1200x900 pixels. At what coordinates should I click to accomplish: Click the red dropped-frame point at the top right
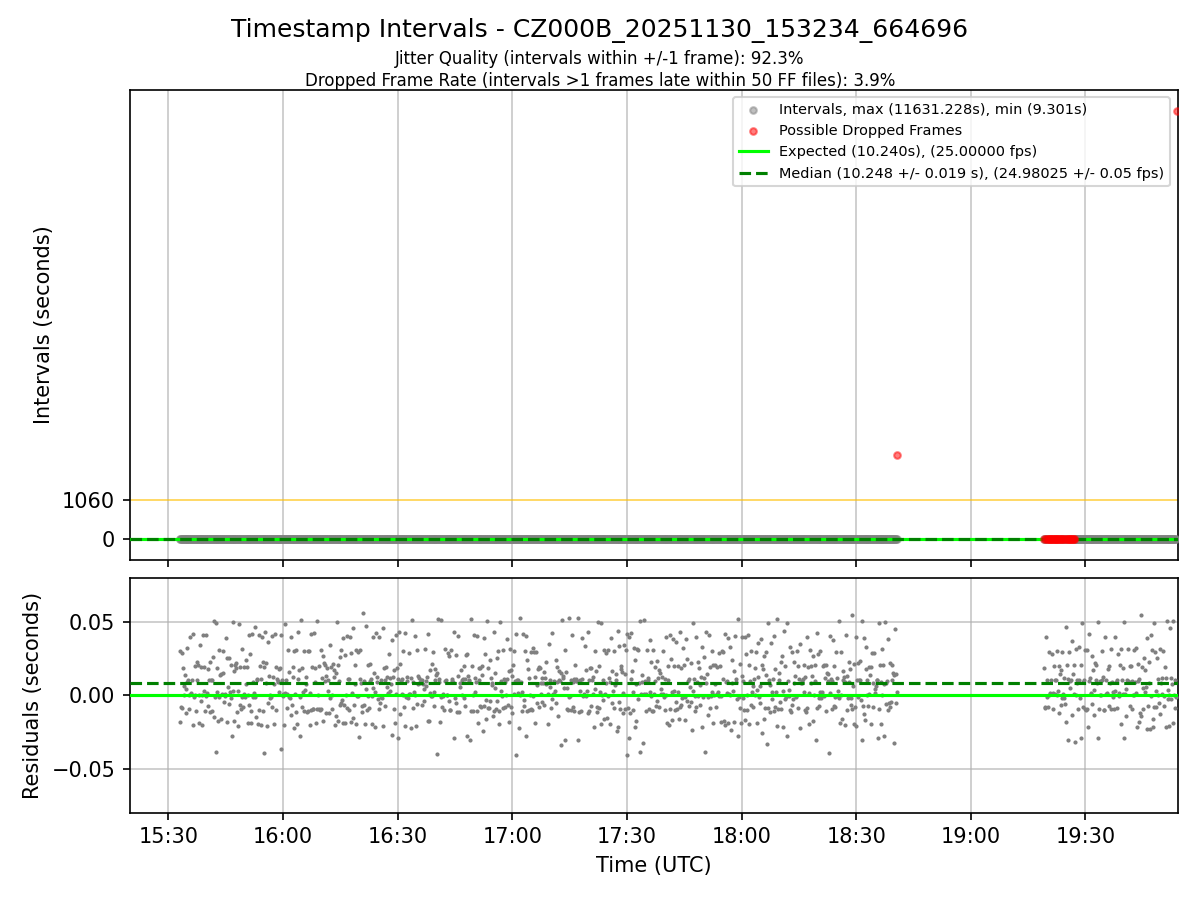[1177, 111]
